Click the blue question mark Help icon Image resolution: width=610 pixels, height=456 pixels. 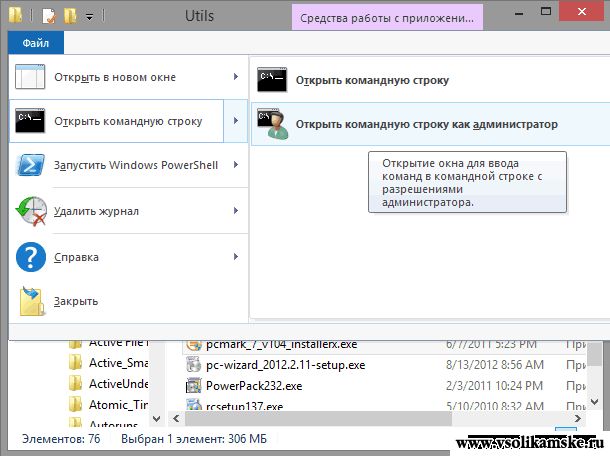[x=30, y=257]
